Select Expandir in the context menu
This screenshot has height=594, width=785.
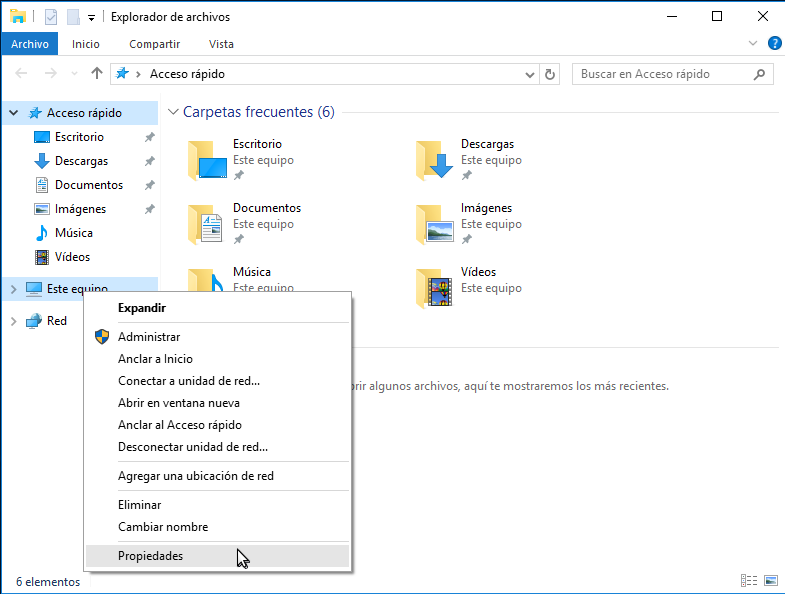click(x=217, y=308)
